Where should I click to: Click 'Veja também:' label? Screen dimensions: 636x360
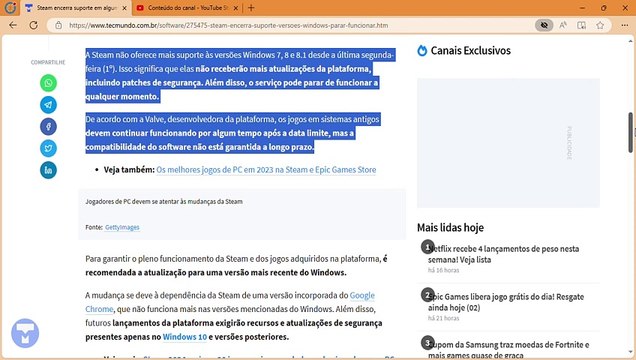tap(129, 169)
